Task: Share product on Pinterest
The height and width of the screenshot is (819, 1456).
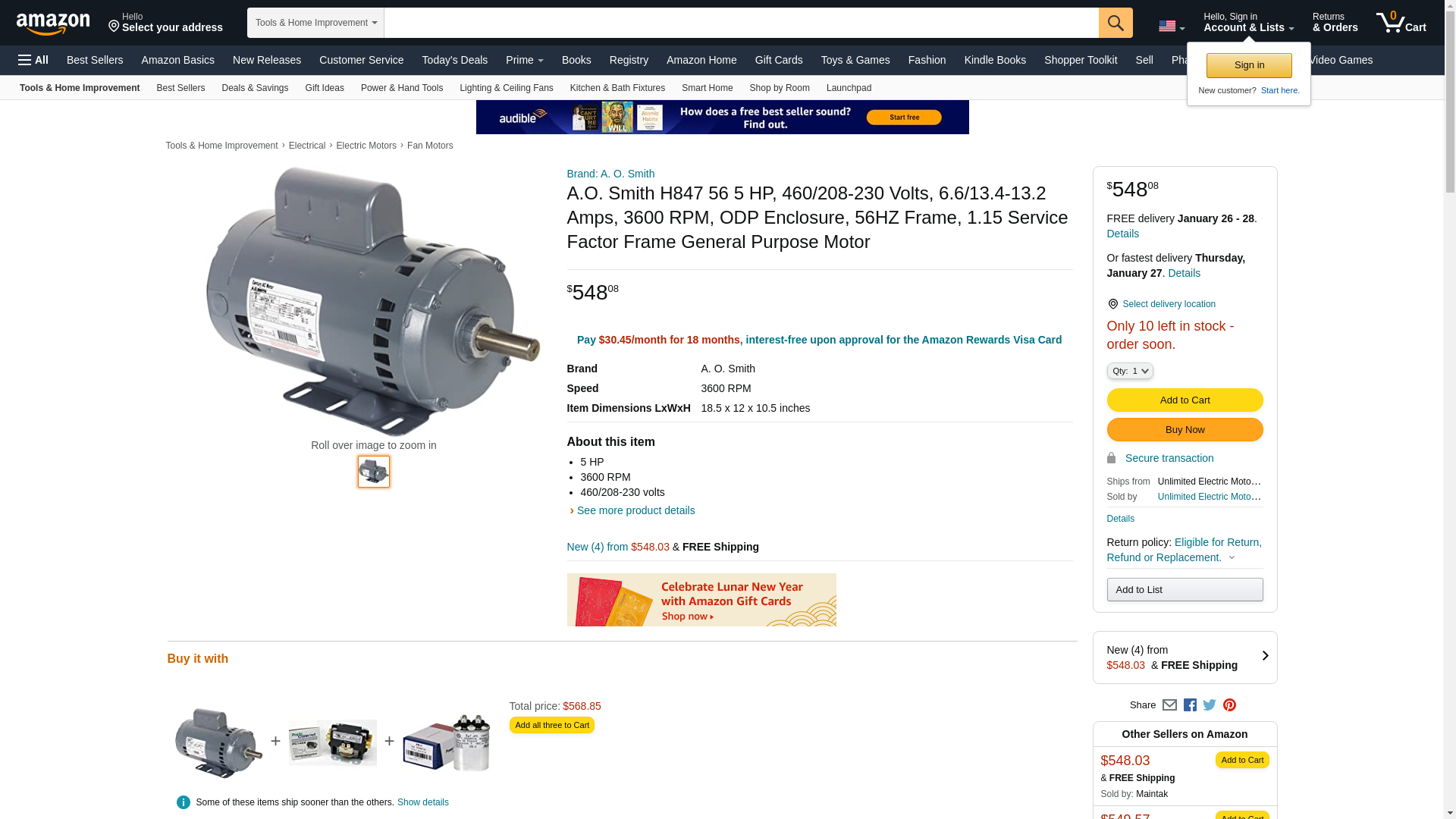Action: [x=1229, y=705]
